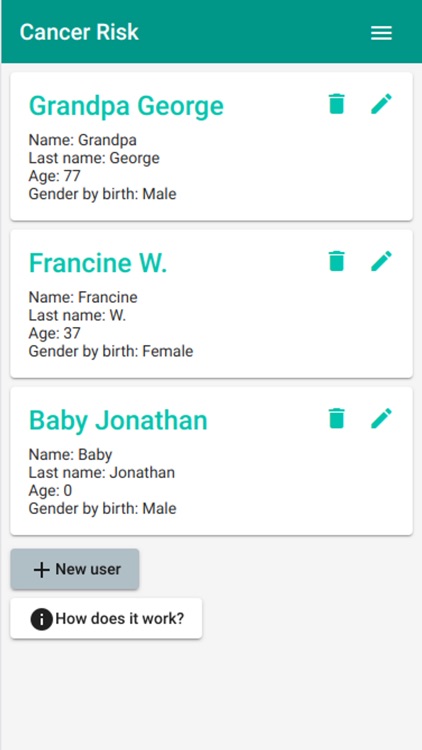Click the plus icon on New user button
The width and height of the screenshot is (422, 750).
pos(42,570)
